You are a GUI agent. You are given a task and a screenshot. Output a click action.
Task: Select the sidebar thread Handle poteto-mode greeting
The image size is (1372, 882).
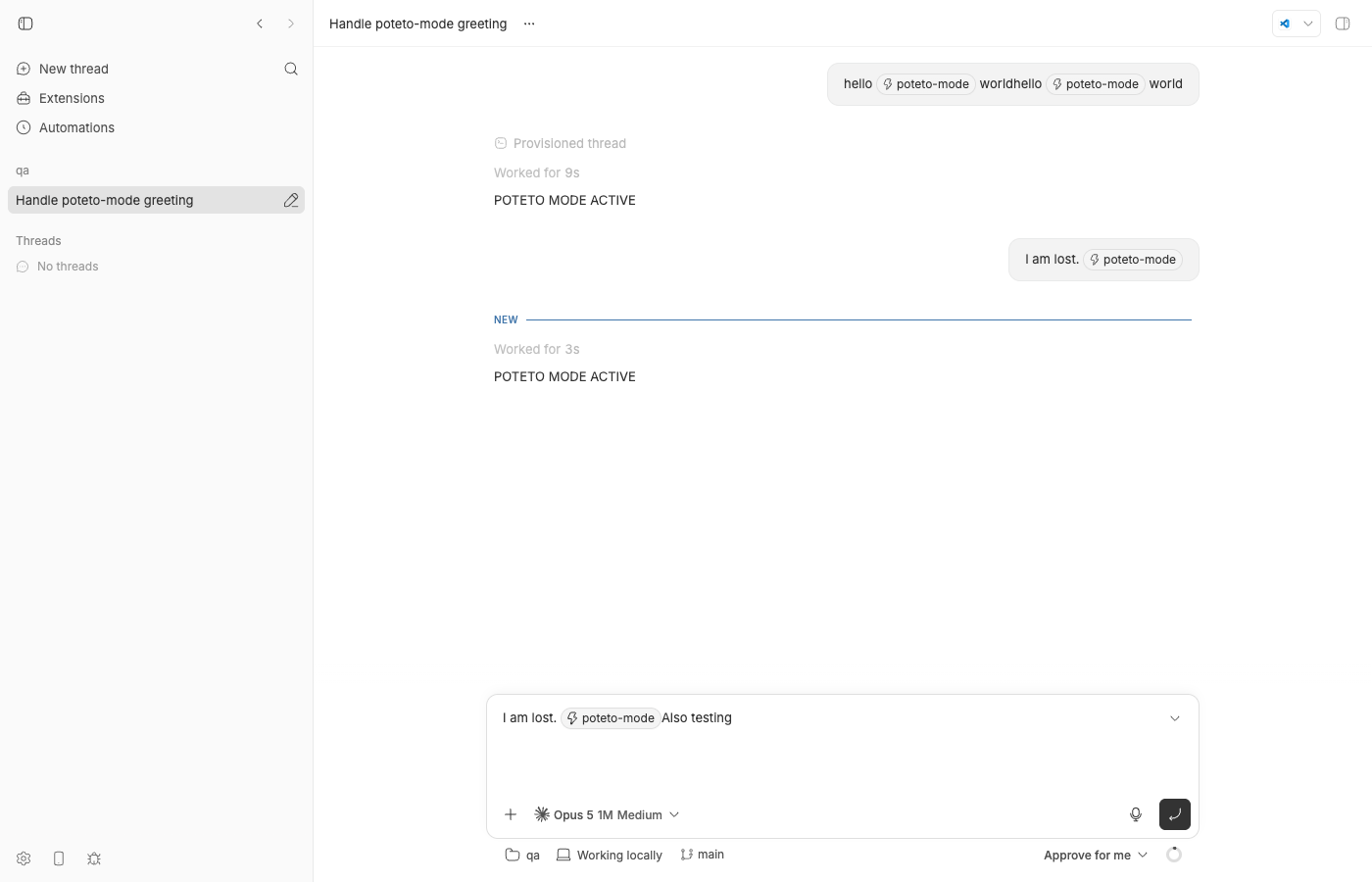[156, 200]
